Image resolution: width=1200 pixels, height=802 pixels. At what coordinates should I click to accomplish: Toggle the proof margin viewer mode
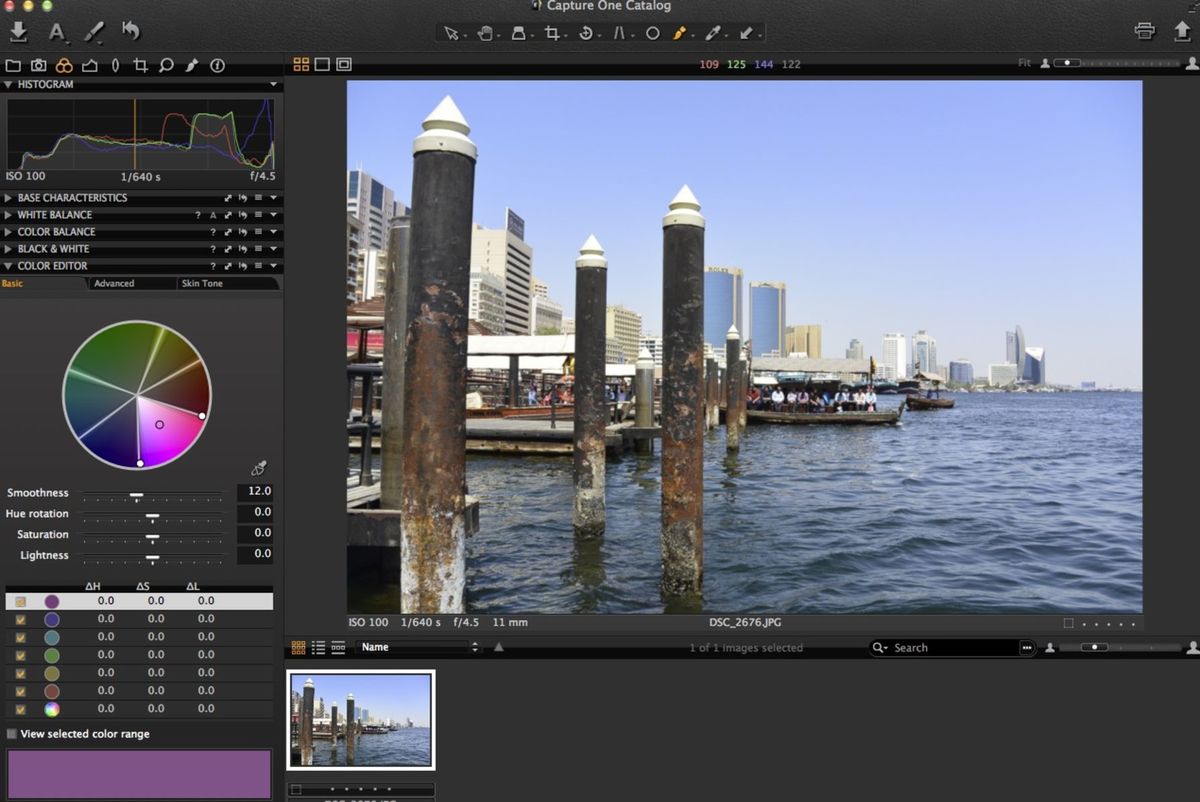pyautogui.click(x=344, y=64)
